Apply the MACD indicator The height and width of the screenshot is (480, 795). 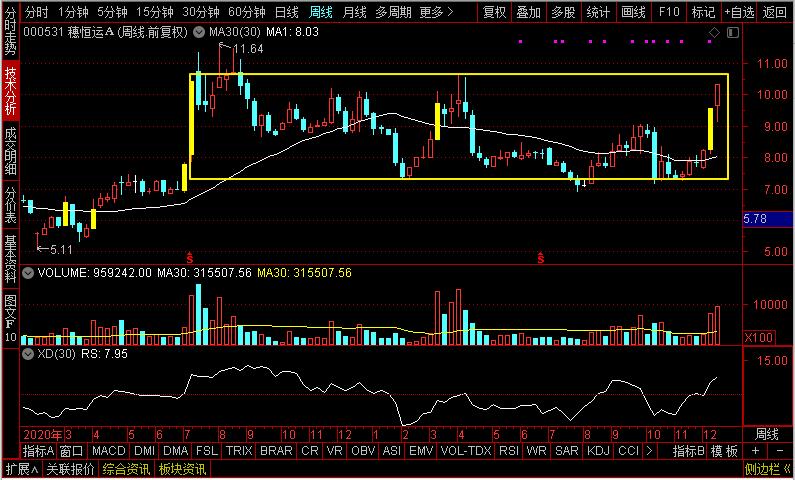109,451
